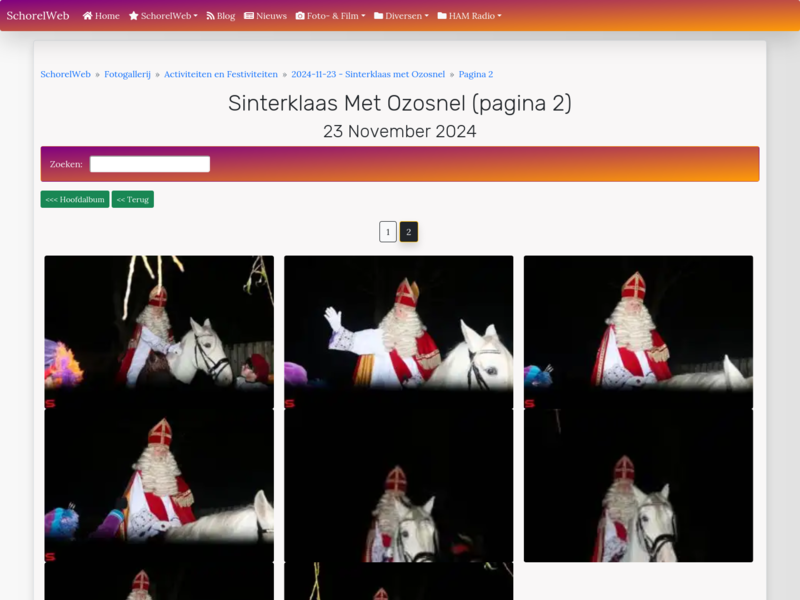
Task: Open photo of Sinterklaas with streamers overhead
Action: (x=159, y=332)
